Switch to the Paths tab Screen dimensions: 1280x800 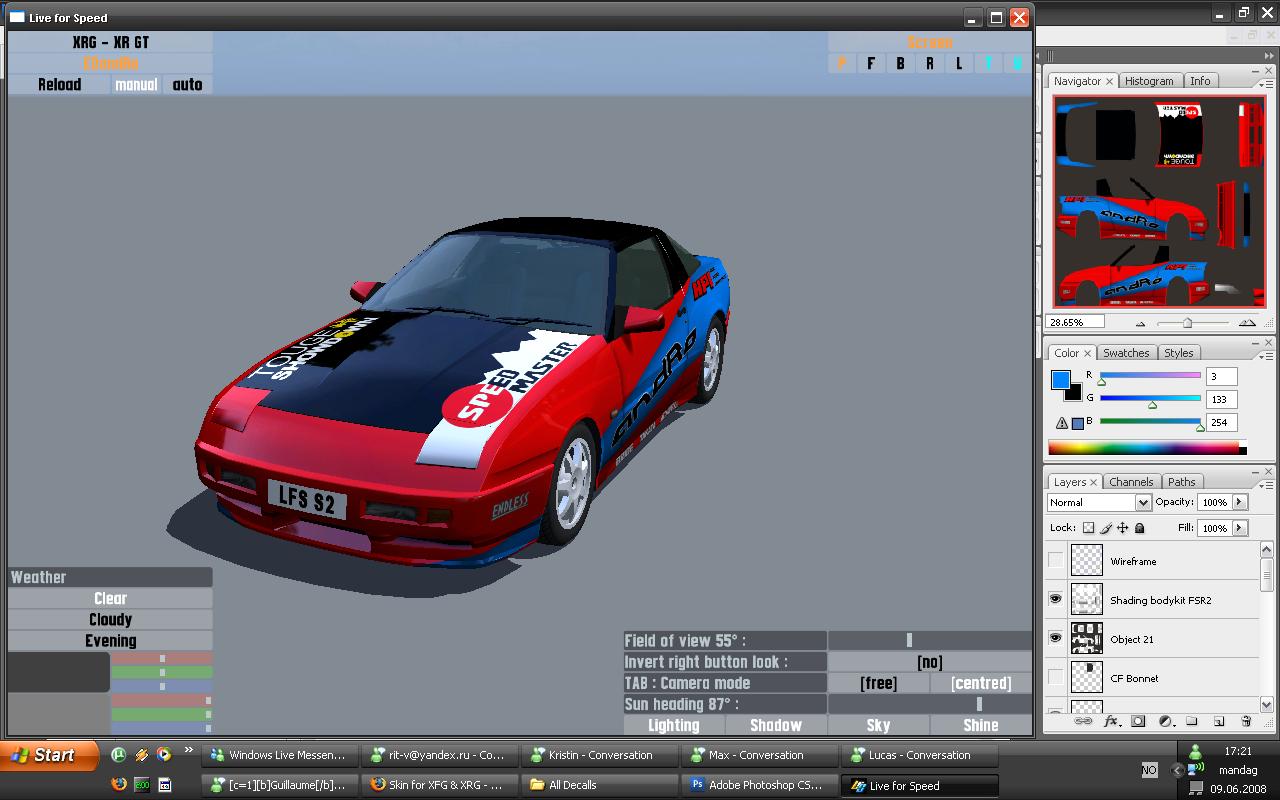point(1182,482)
